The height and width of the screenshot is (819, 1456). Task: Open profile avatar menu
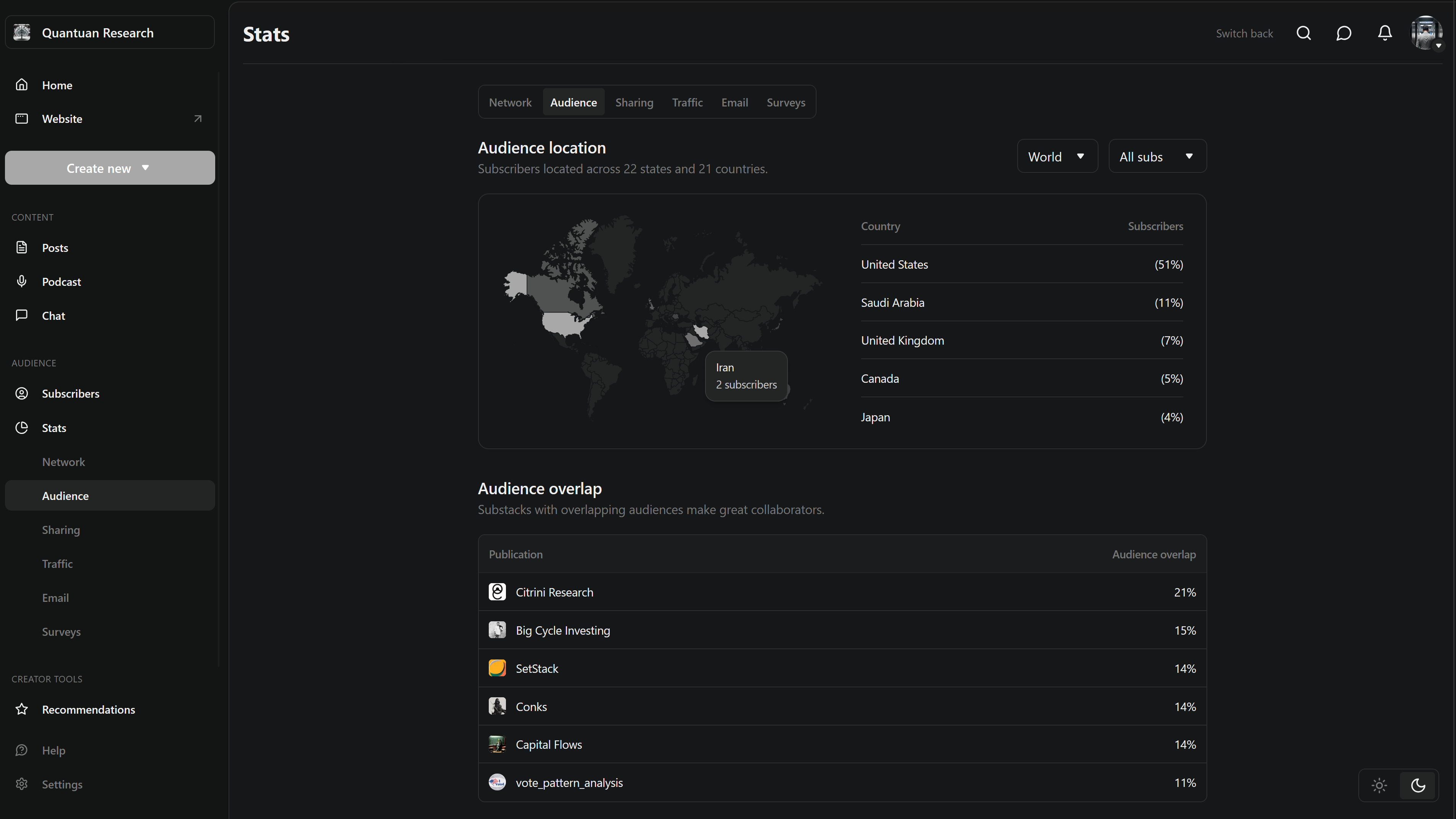pos(1425,33)
